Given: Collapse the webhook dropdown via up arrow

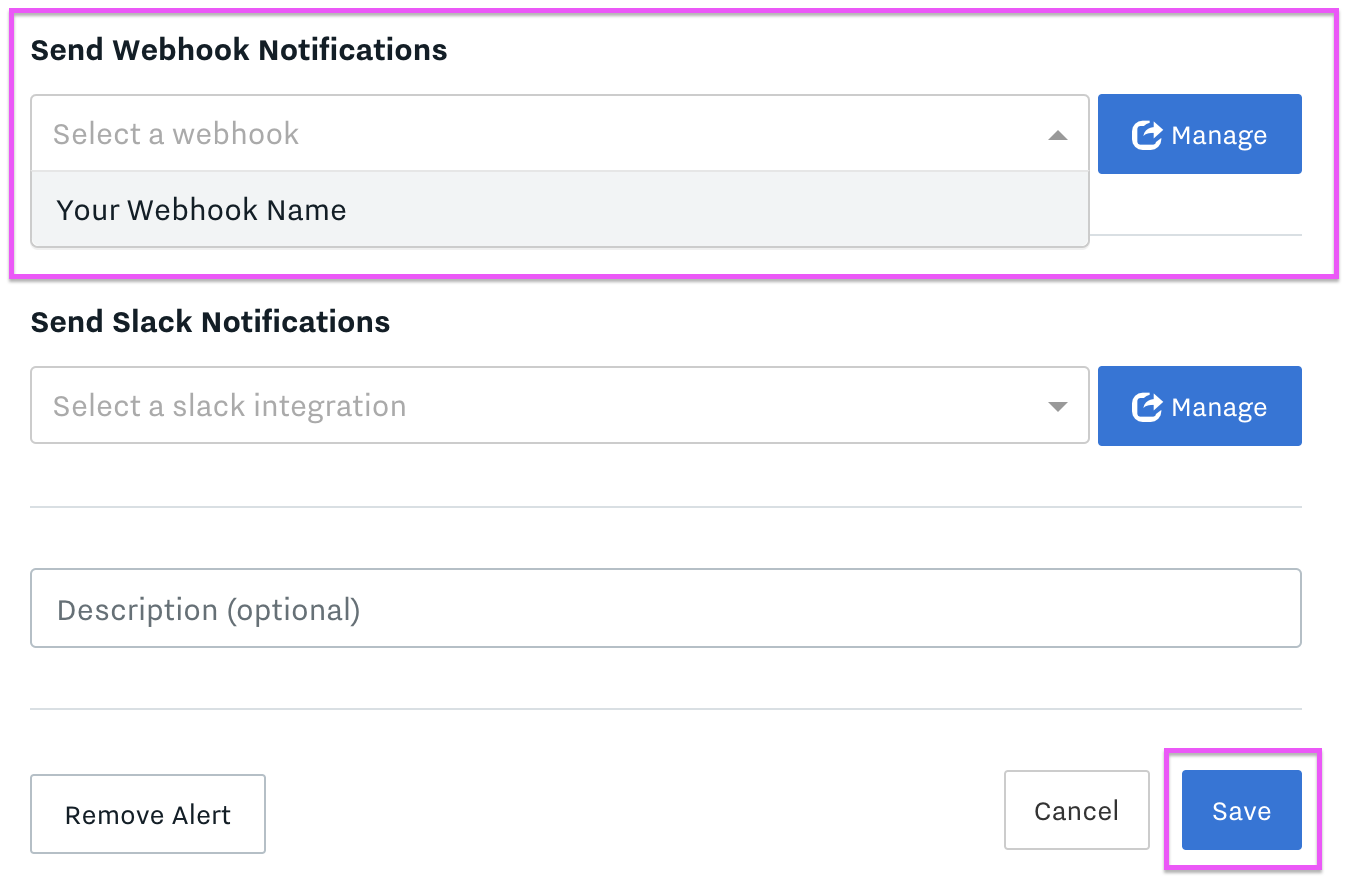Looking at the screenshot, I should [x=1057, y=135].
